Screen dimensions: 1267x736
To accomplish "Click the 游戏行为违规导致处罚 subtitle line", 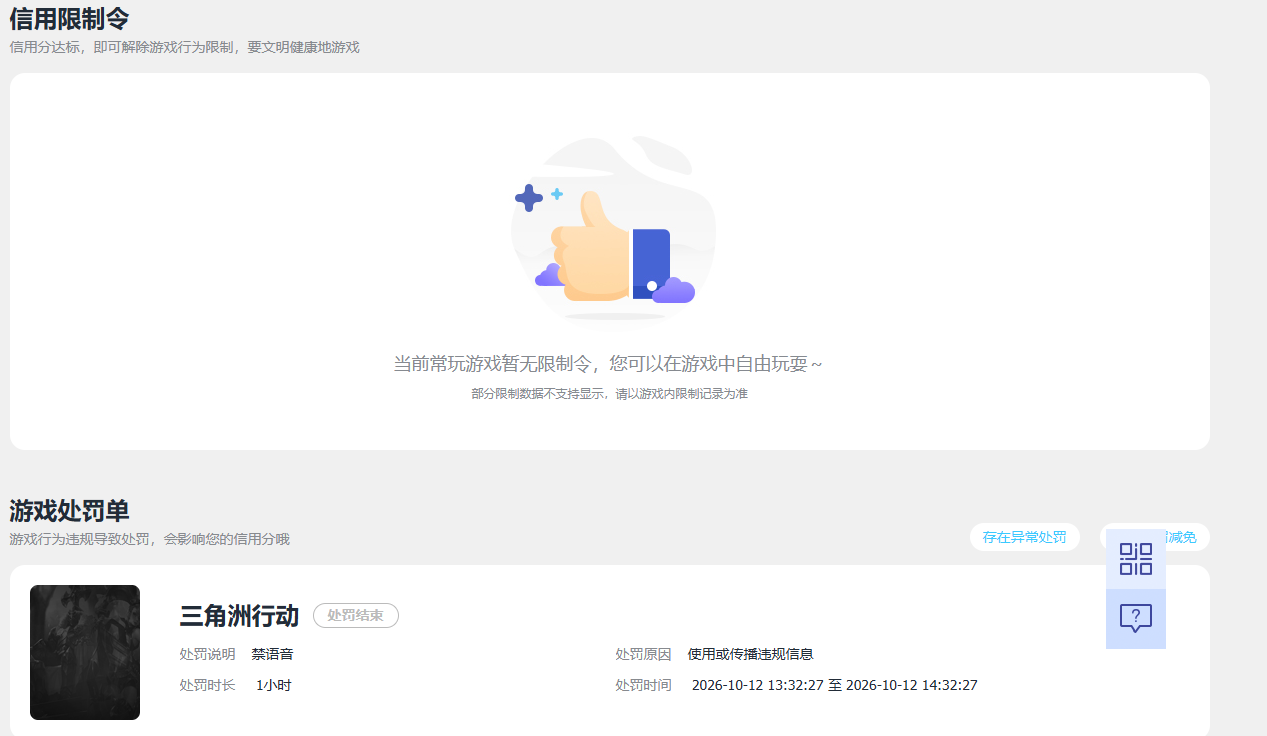I will [149, 539].
